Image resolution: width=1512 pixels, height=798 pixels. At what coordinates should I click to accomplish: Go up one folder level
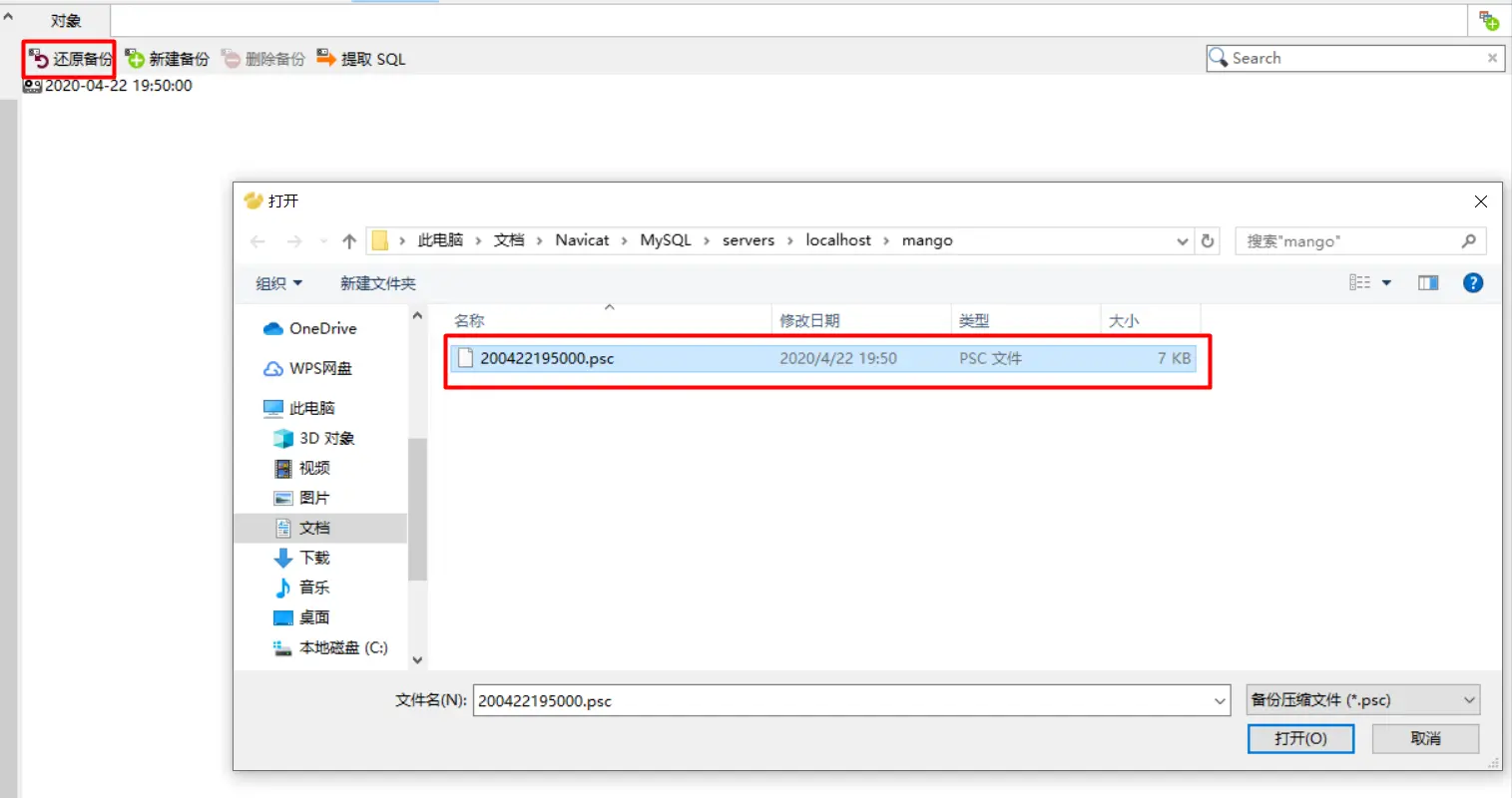pyautogui.click(x=349, y=241)
